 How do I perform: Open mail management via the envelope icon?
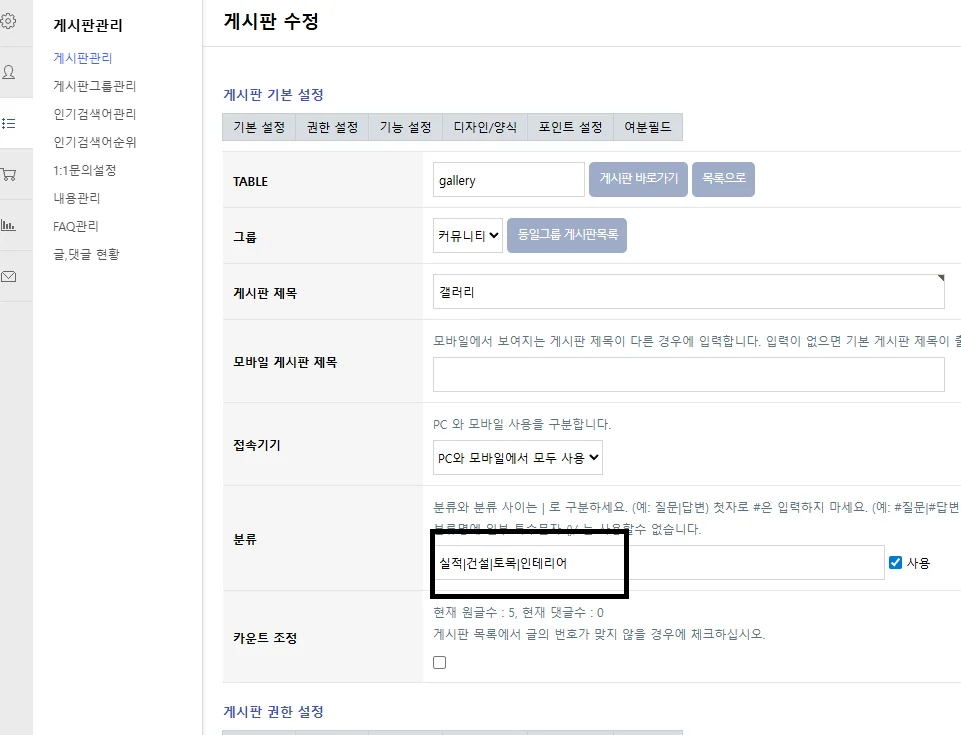pos(9,276)
